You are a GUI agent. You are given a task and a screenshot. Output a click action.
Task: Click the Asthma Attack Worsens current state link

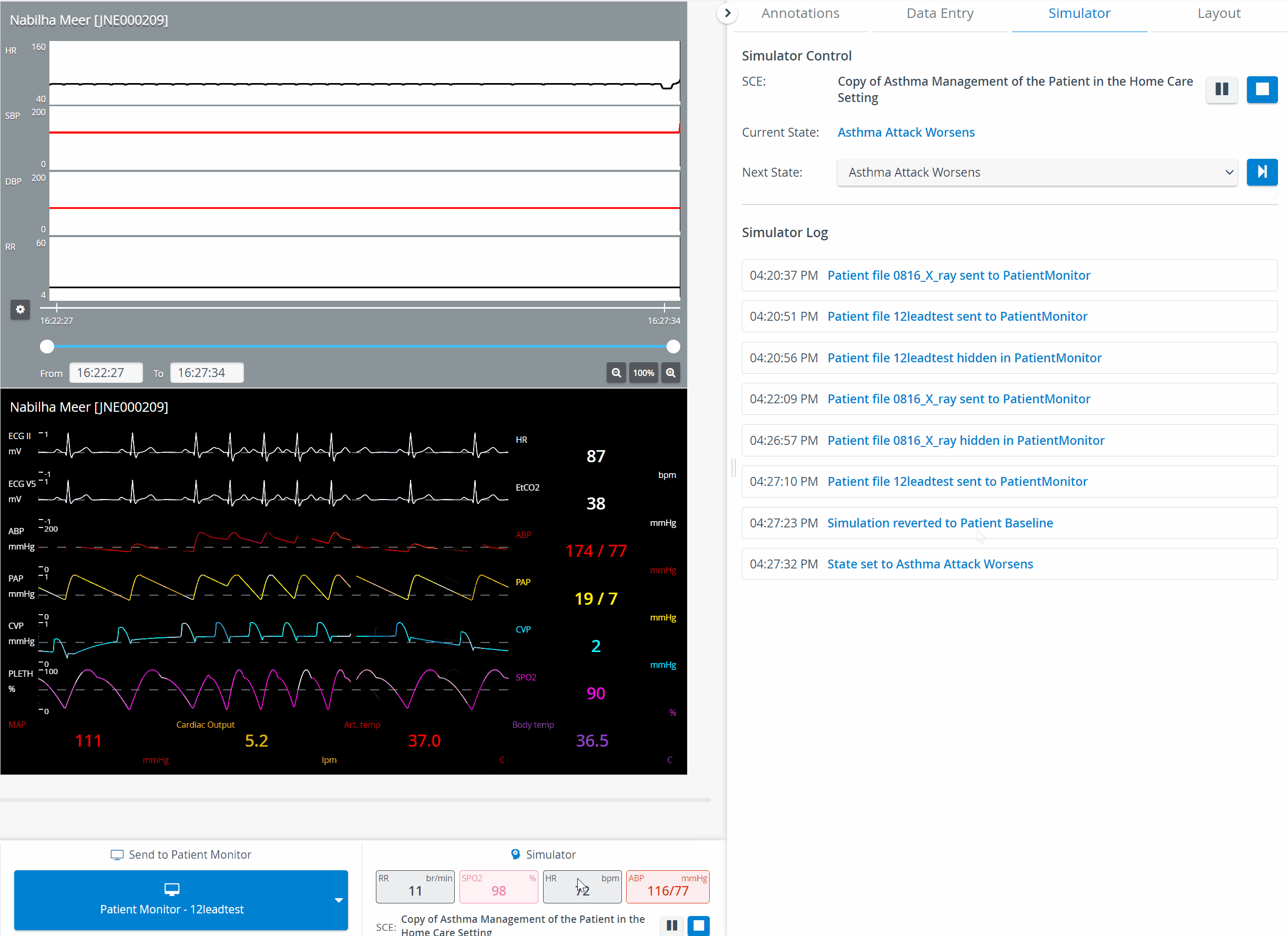906,133
